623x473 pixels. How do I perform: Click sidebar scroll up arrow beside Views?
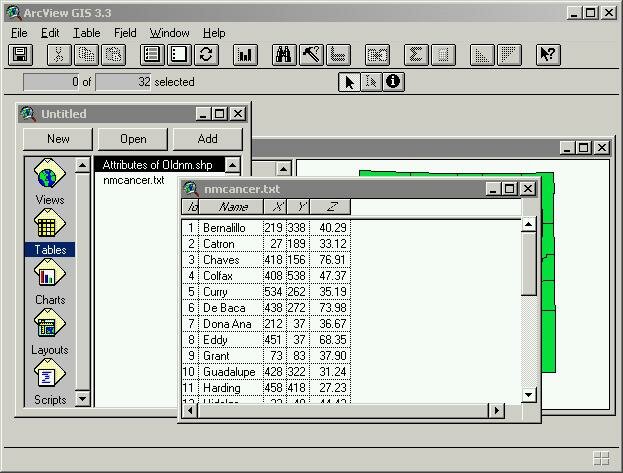pyautogui.click(x=83, y=165)
